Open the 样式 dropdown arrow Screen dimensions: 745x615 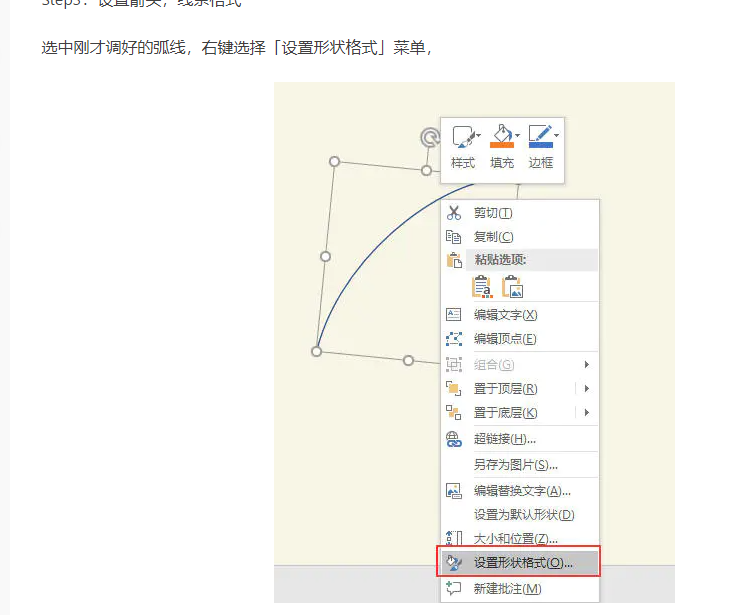(478, 135)
